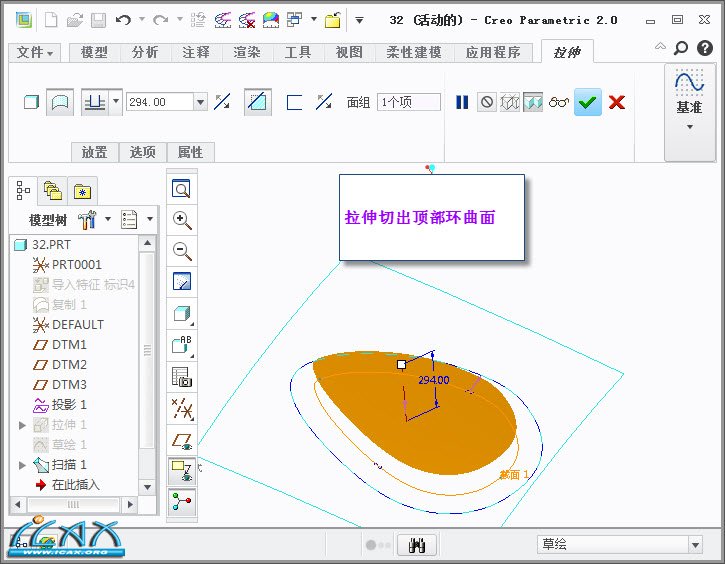Pause the extrude tool
Image resolution: width=725 pixels, height=564 pixels.
(x=462, y=102)
